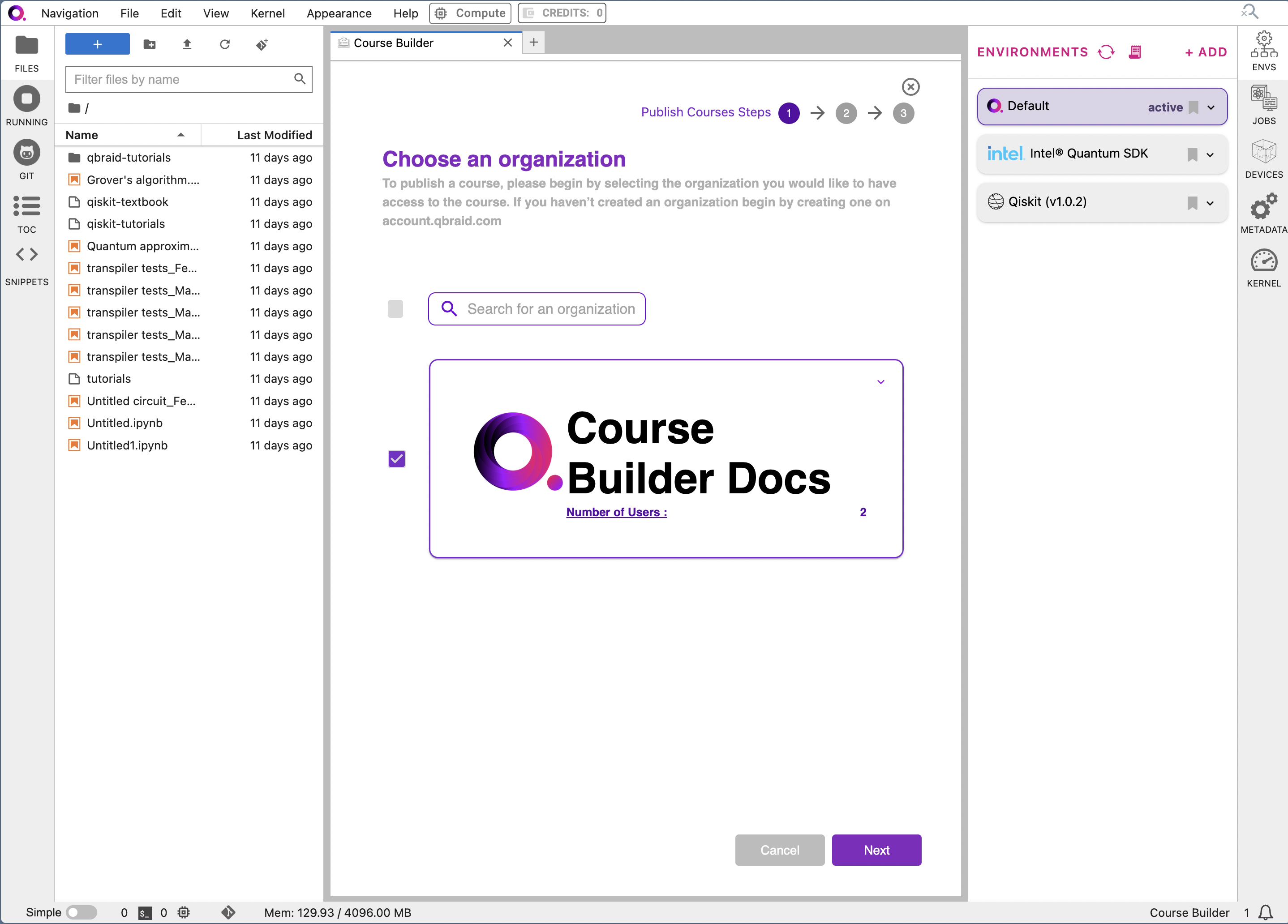This screenshot has width=1288, height=924.
Task: Click the git clone icon in file toolbar
Action: tap(262, 44)
